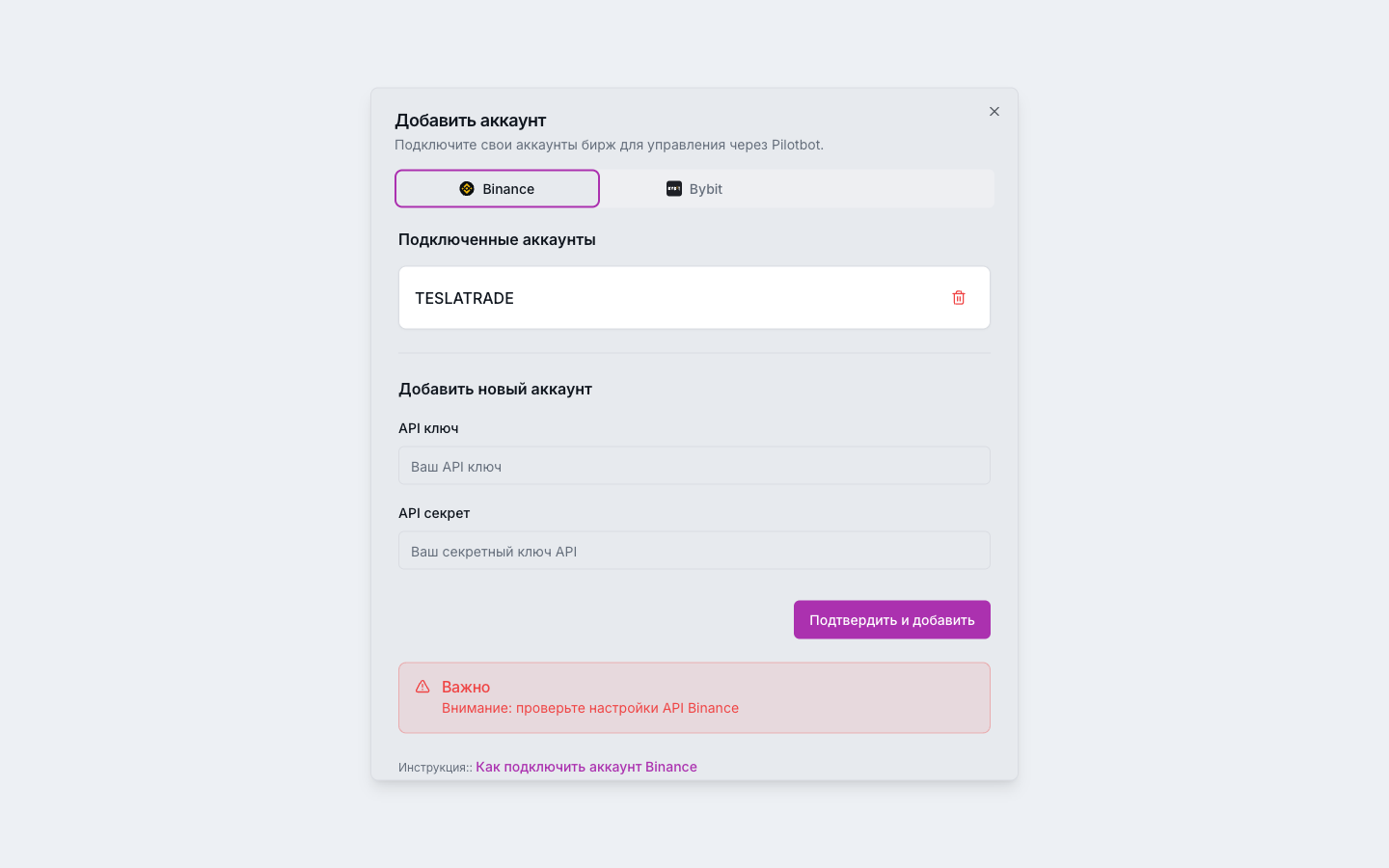Click the Инструкция label text
1389x868 pixels.
pyautogui.click(x=435, y=768)
